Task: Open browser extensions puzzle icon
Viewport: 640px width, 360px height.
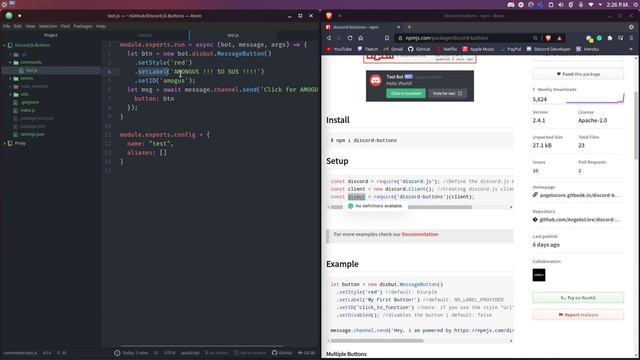Action: click(610, 38)
